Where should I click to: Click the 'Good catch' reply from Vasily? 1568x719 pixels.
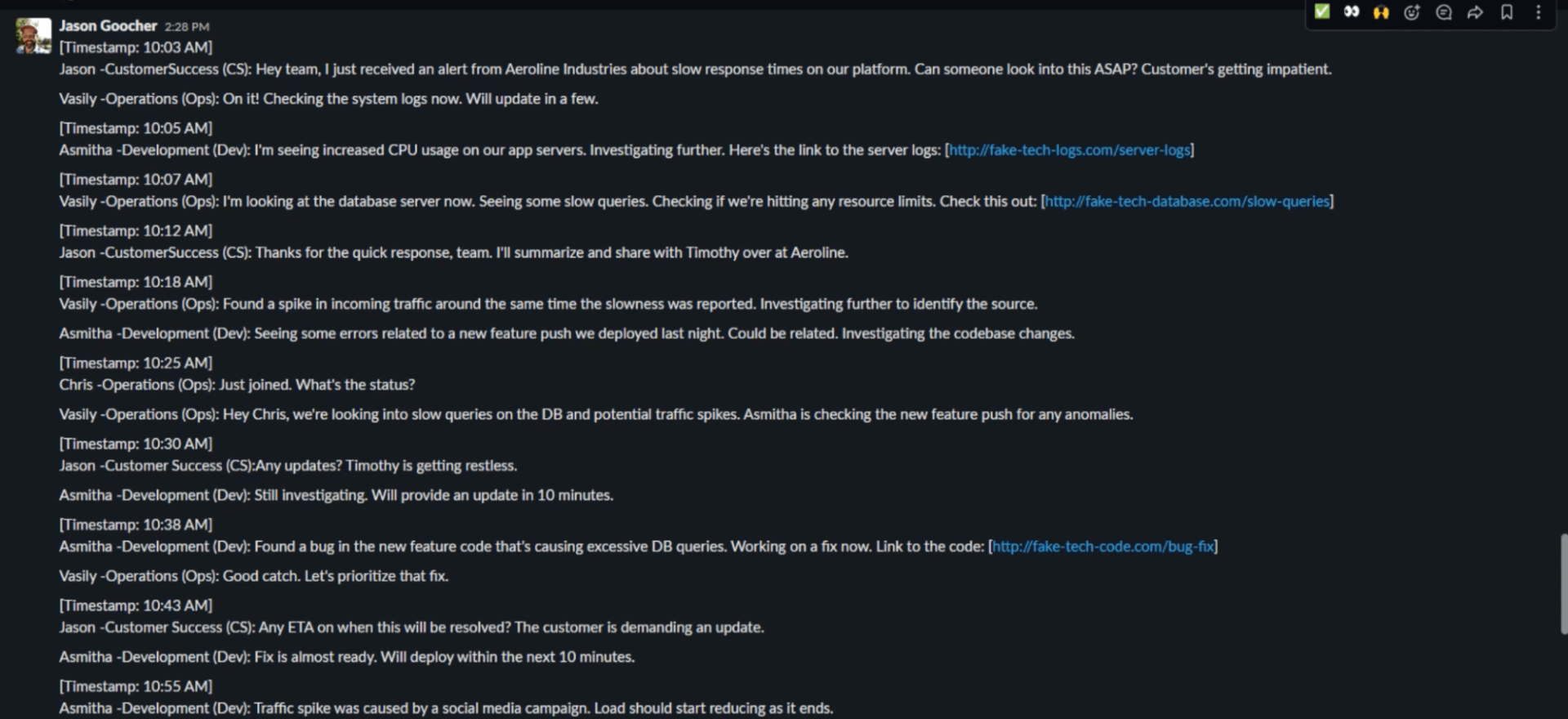click(253, 576)
